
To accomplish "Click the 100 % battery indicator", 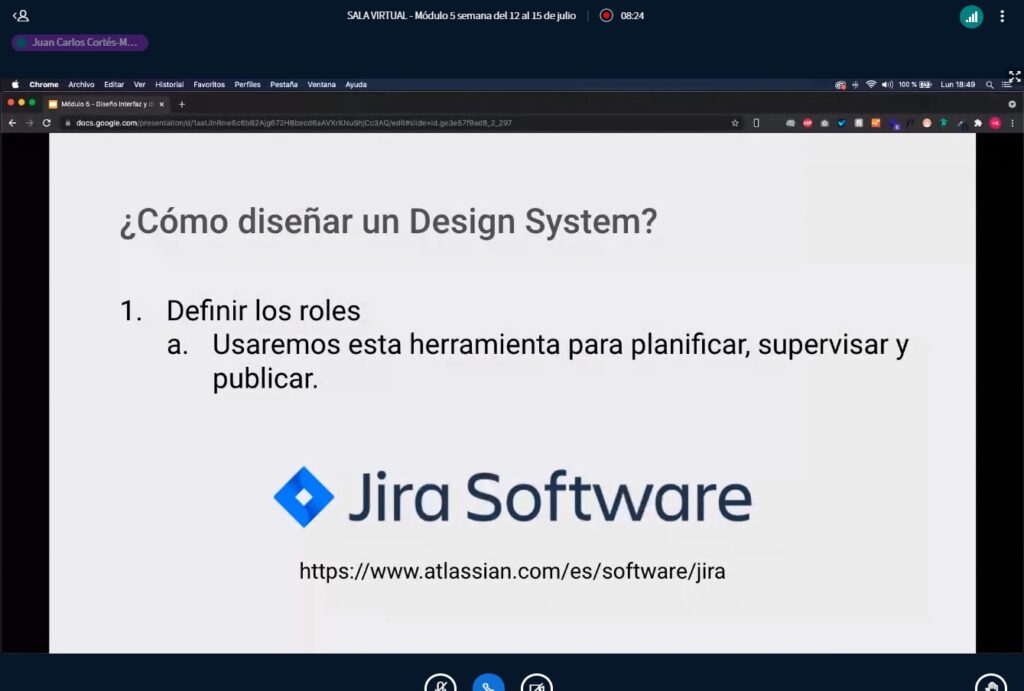I will pos(914,84).
